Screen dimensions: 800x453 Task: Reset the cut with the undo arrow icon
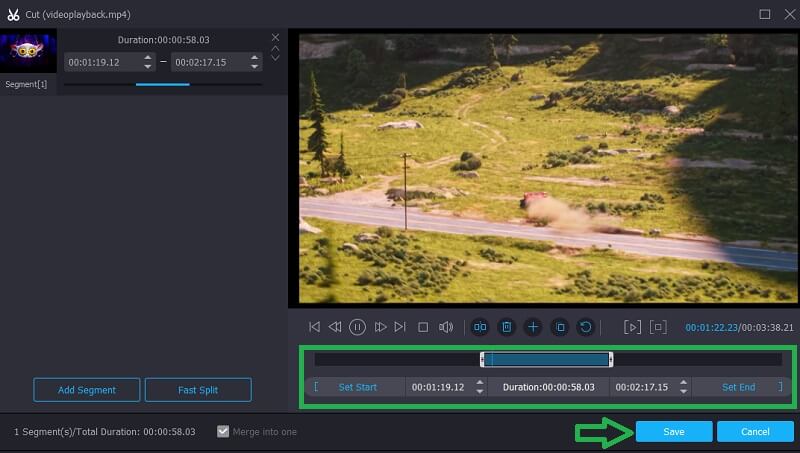tap(586, 327)
